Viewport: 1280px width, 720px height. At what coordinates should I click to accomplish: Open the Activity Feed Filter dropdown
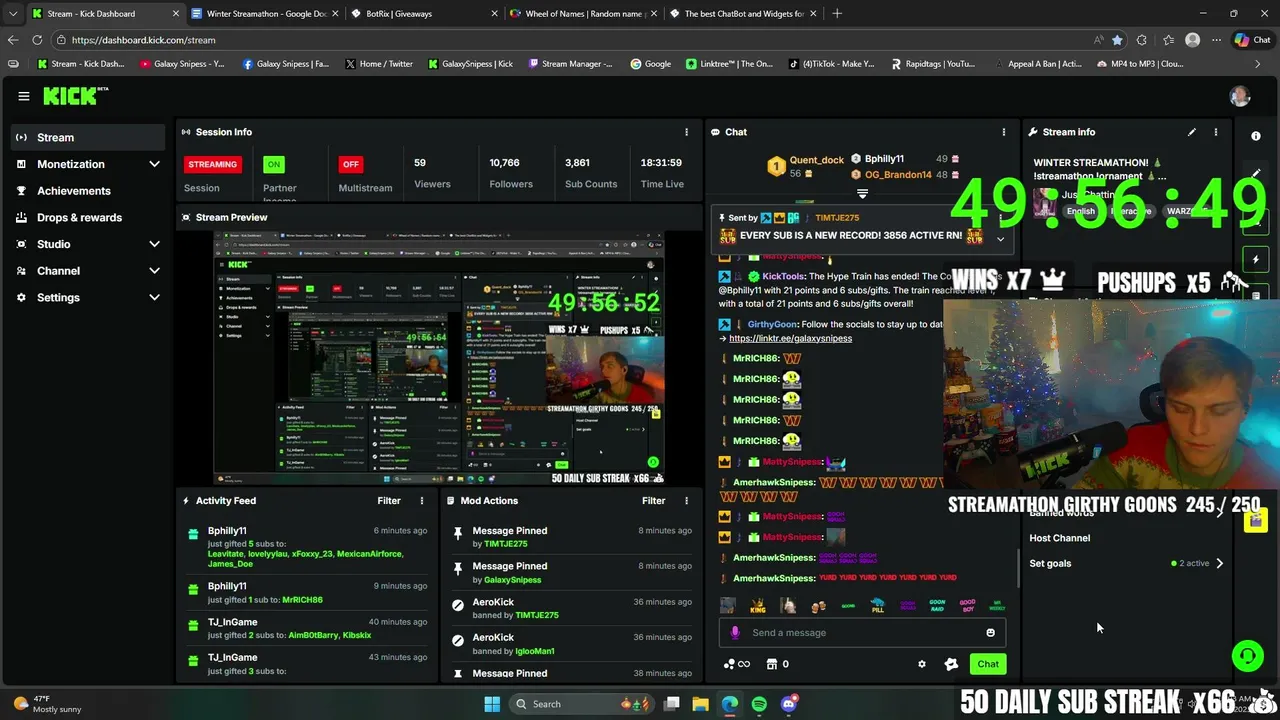tap(389, 501)
